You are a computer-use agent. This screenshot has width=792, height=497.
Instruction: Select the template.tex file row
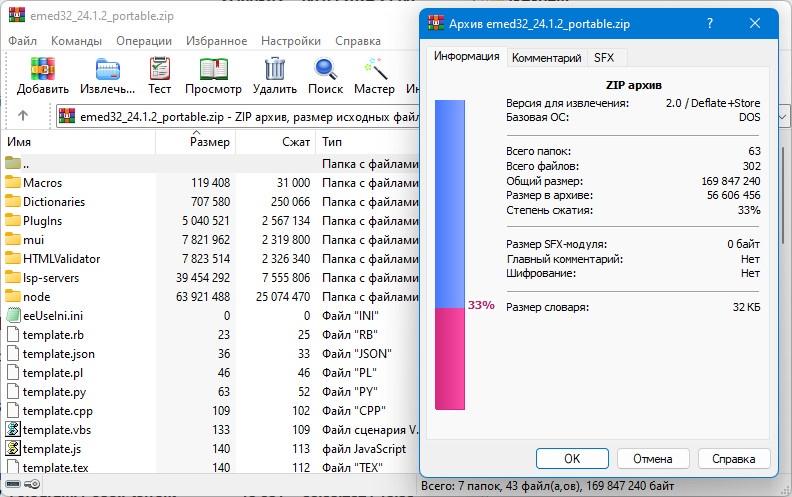point(210,467)
